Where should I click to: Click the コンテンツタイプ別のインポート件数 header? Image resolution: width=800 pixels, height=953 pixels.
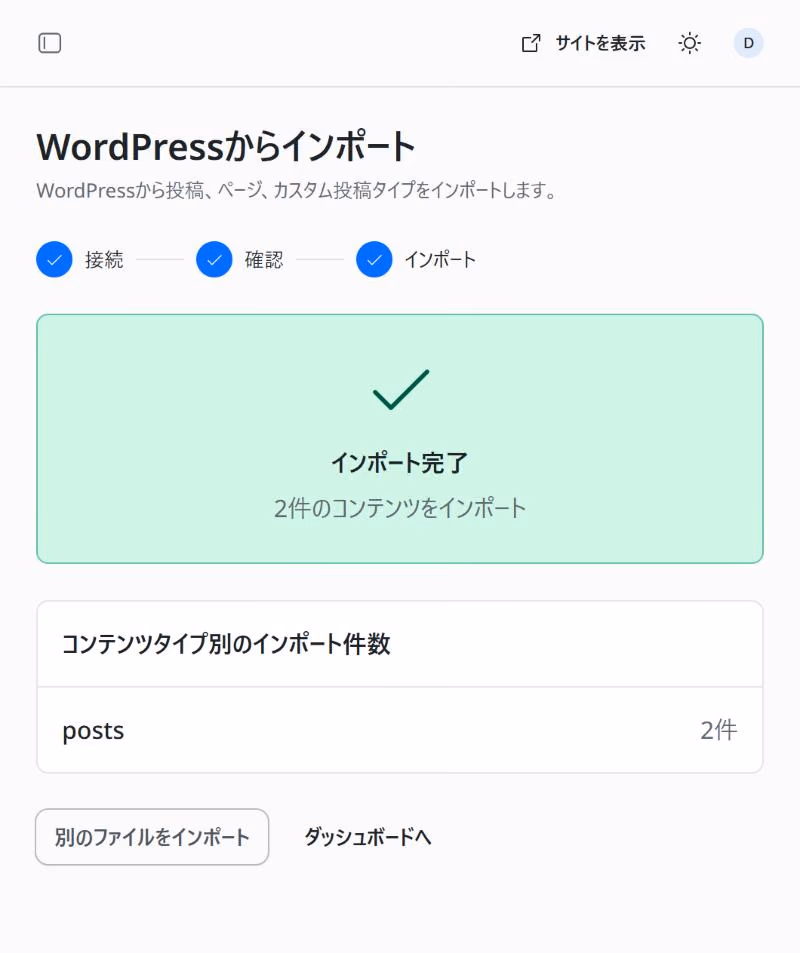(x=226, y=644)
